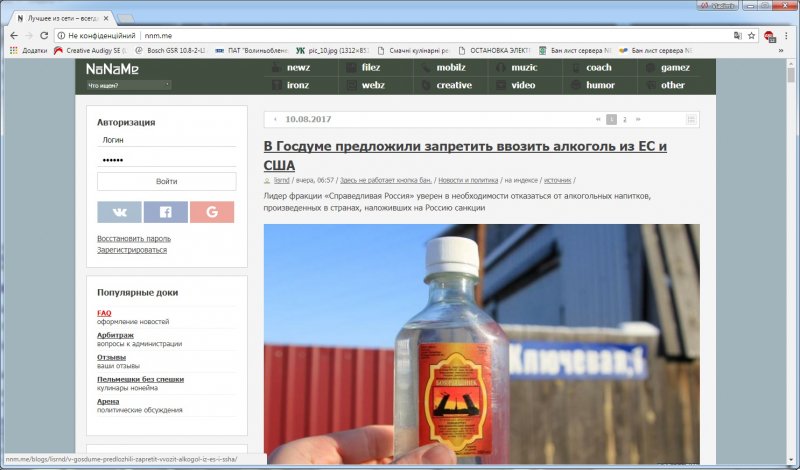Screen dimensions: 800x470
Task: Open 'Новости и политика' category link
Action: [468, 180]
